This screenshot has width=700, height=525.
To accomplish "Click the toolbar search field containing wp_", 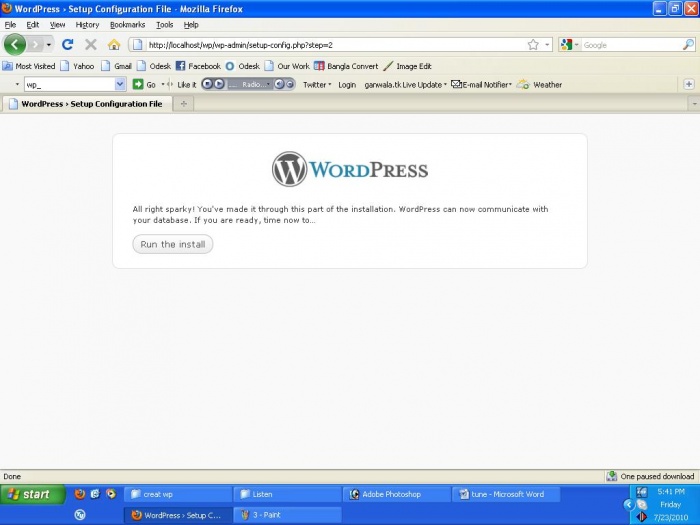I will (x=70, y=84).
